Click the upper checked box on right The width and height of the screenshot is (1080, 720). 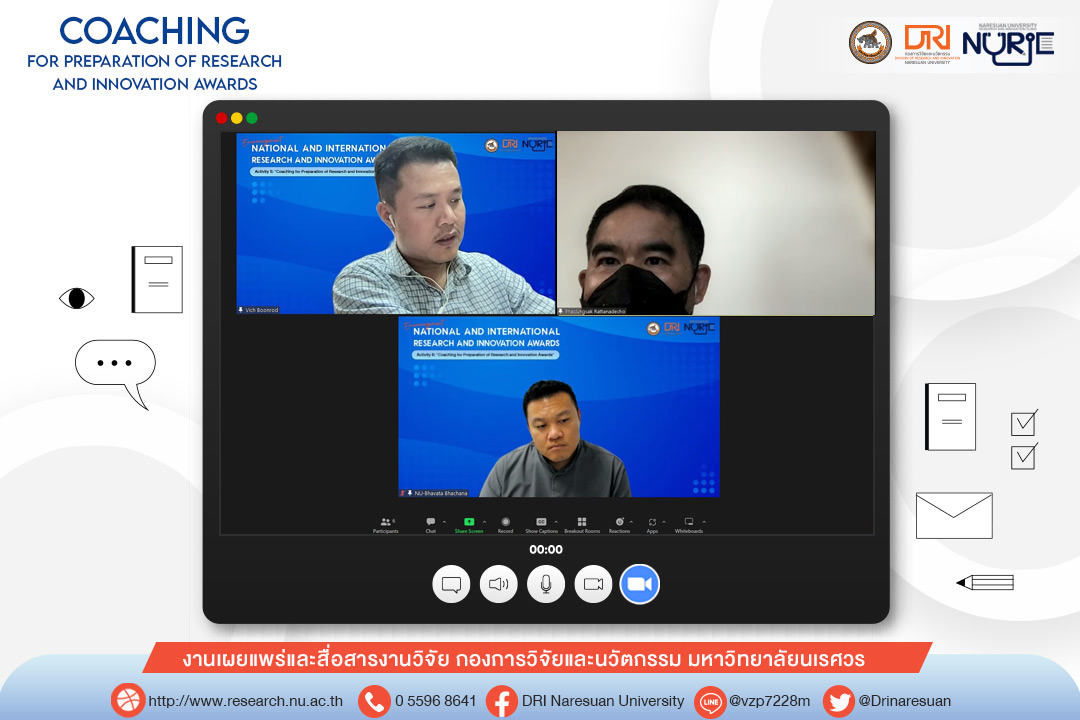point(1024,422)
